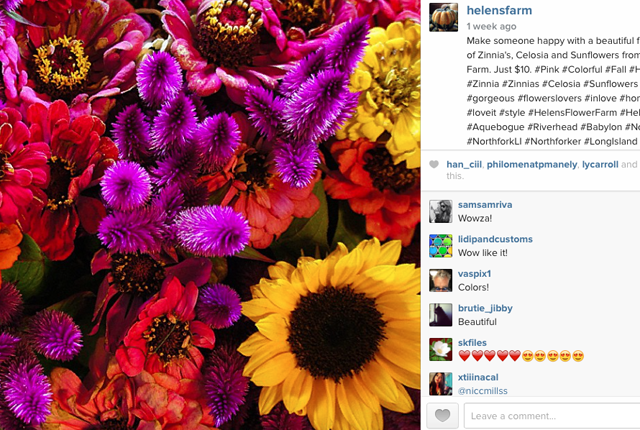This screenshot has width=640, height=430.
Task: Click samsamriva's avatar thumbnail
Action: pyautogui.click(x=440, y=211)
